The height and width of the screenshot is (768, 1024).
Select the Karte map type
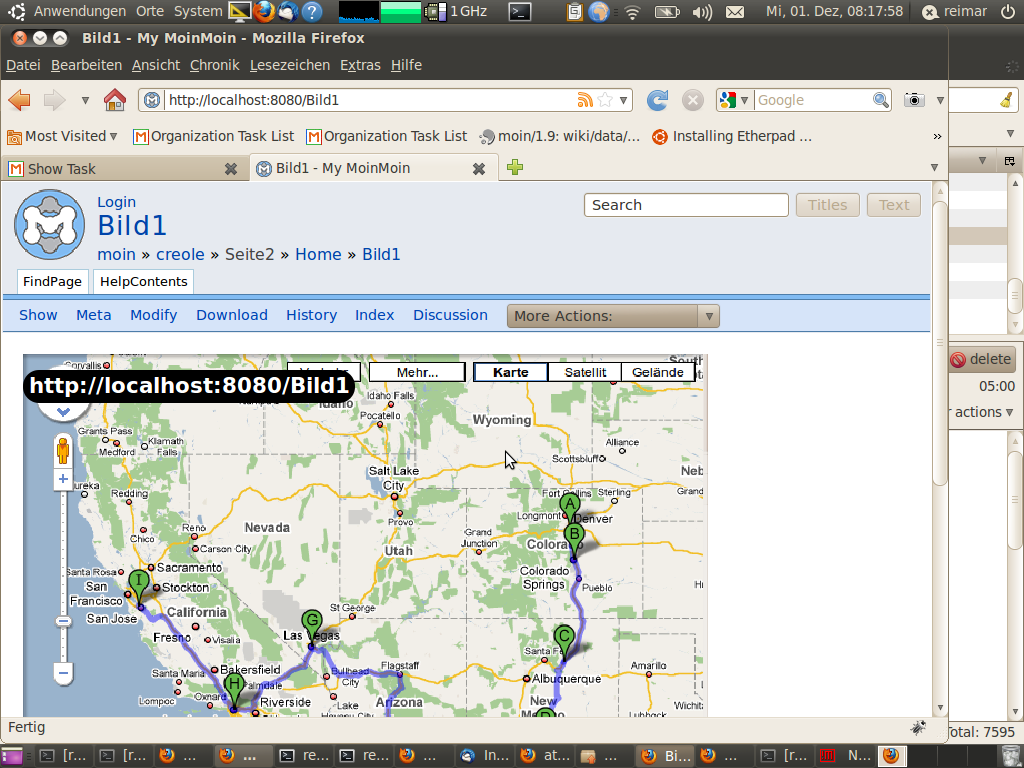coord(511,372)
